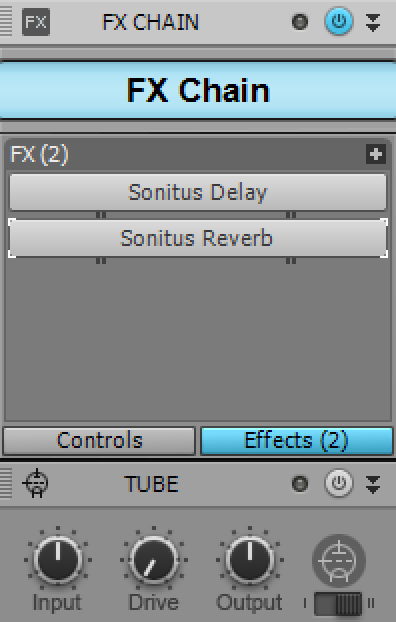Switch to the Controls tab
This screenshot has height=622, width=396.
coord(99,441)
